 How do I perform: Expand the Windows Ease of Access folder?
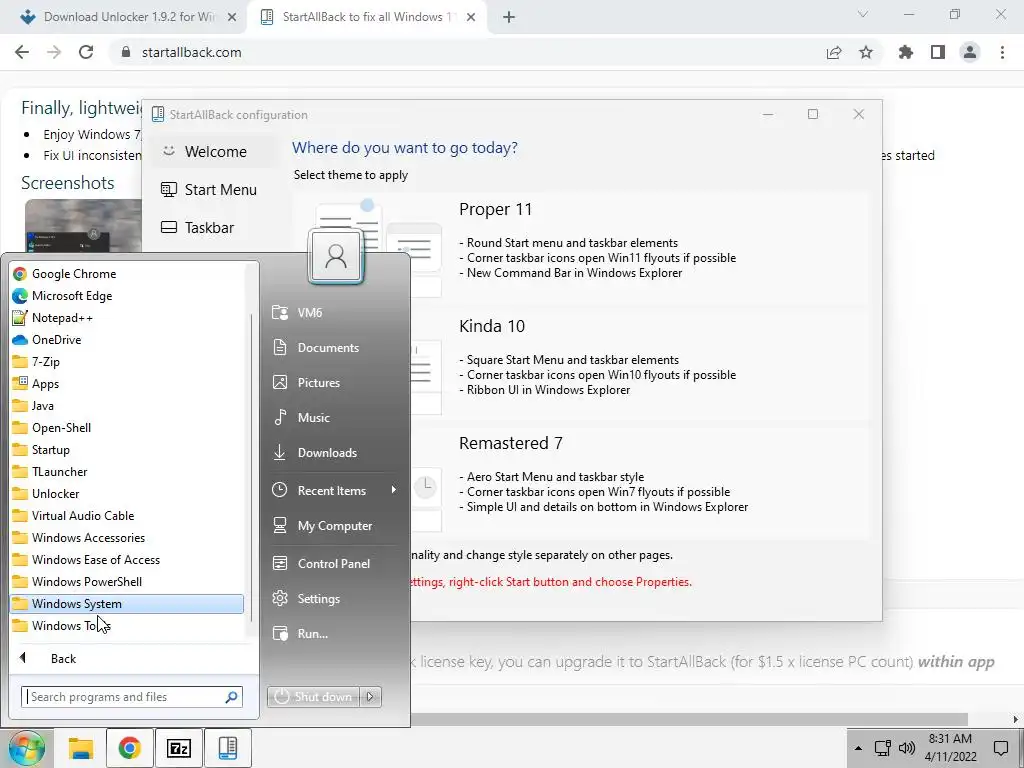click(127, 560)
